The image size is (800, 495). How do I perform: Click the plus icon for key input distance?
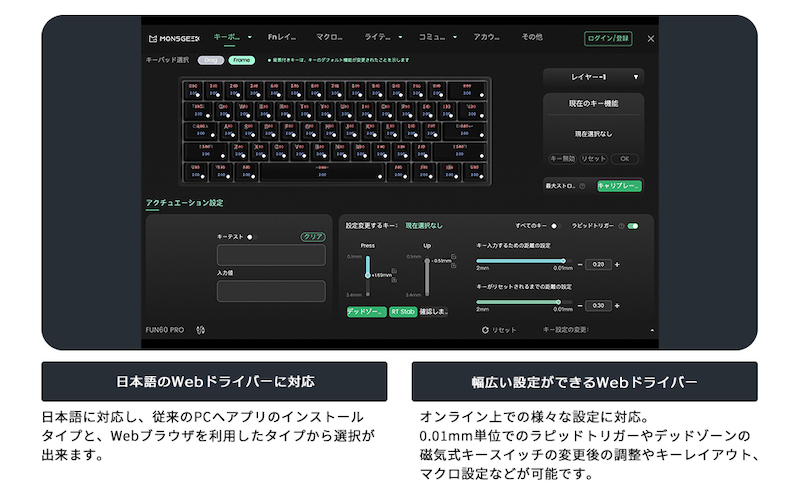pyautogui.click(x=617, y=264)
